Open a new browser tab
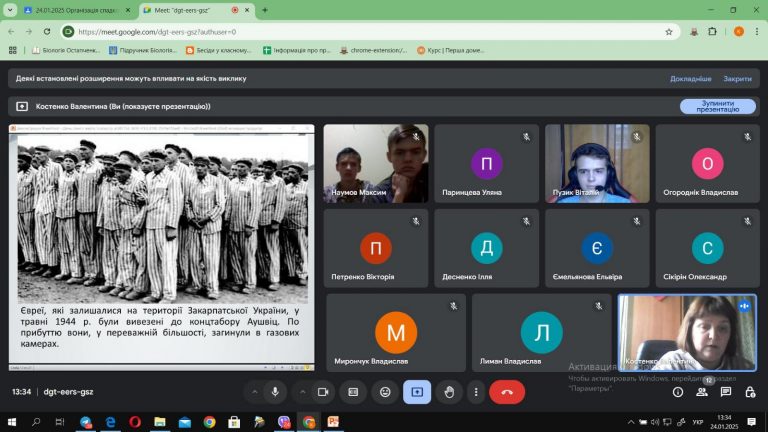 coord(265,10)
